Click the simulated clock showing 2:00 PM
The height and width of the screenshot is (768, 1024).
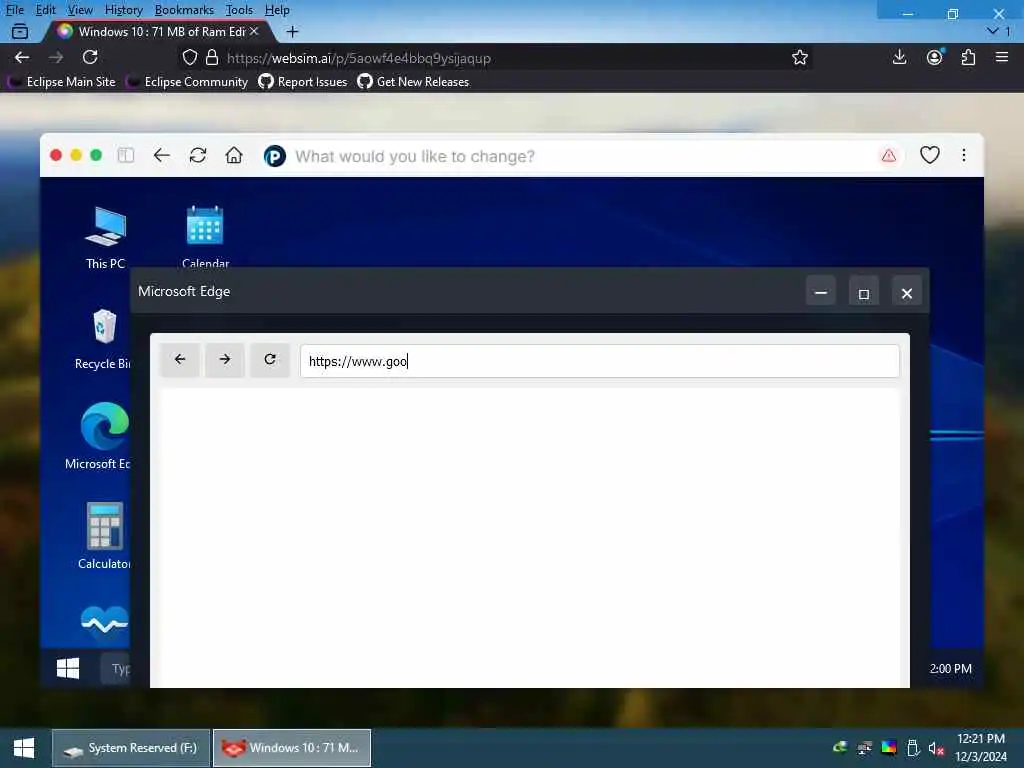951,669
